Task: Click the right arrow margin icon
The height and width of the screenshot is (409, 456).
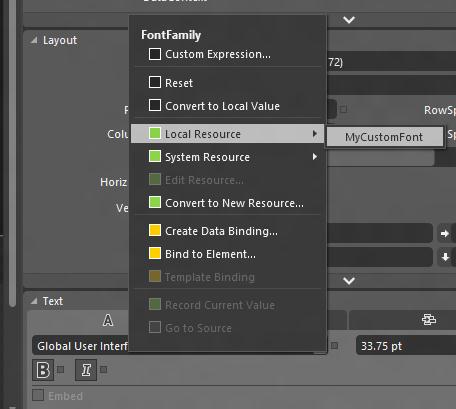Action: 445,234
